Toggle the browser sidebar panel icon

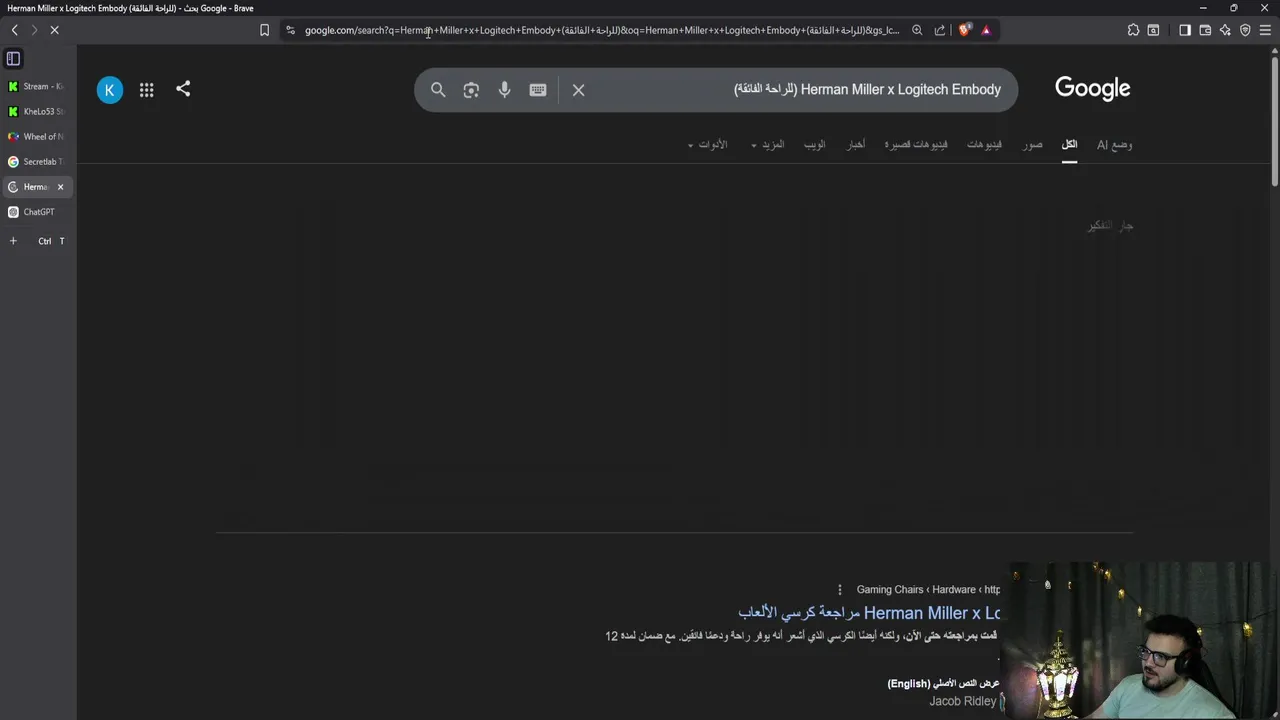coord(1185,30)
